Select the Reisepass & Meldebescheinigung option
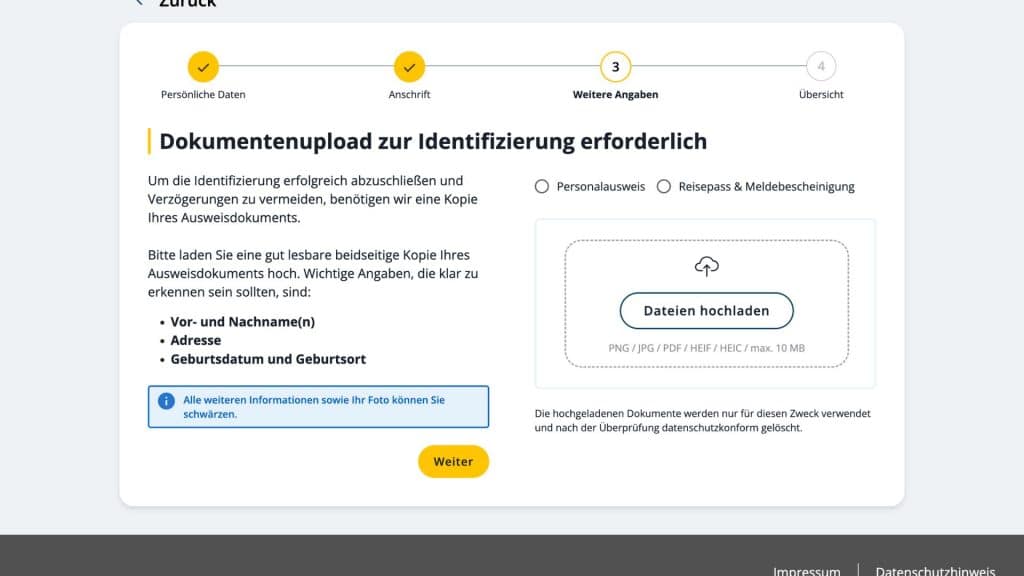This screenshot has height=576, width=1024. pos(664,186)
